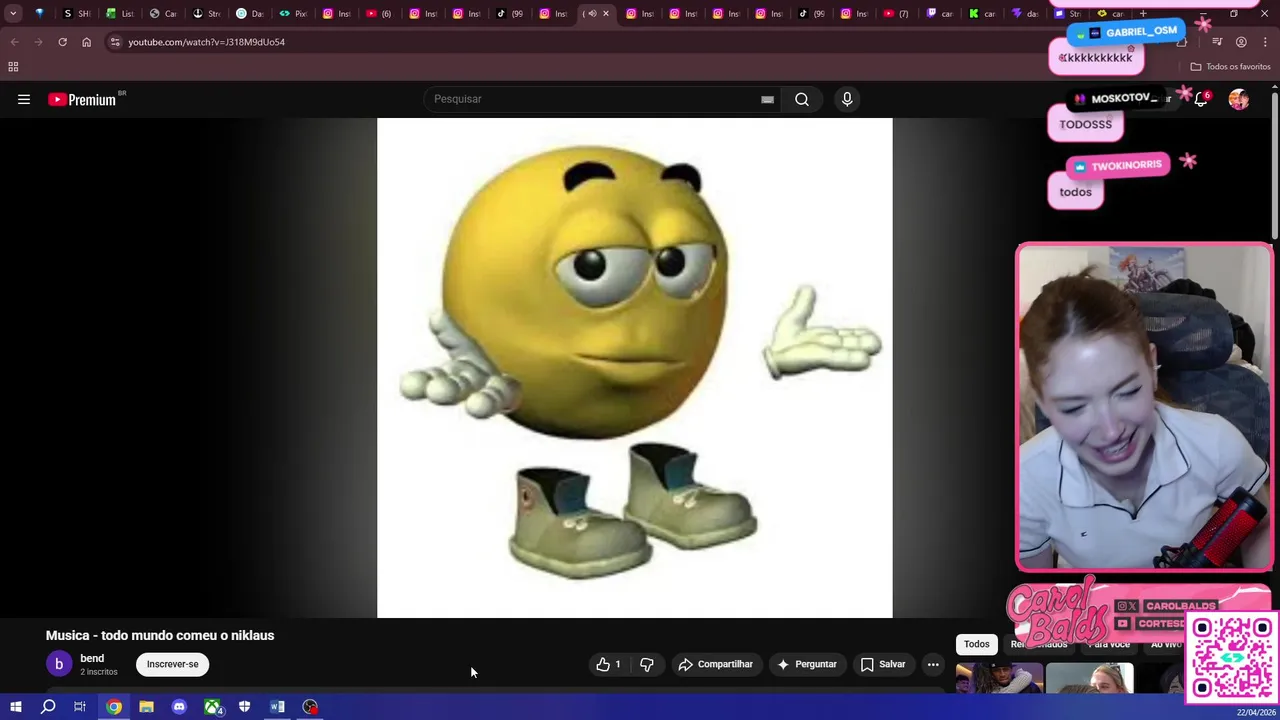The width and height of the screenshot is (1280, 720).
Task: Click the Perguntar ask button
Action: pyautogui.click(x=806, y=664)
